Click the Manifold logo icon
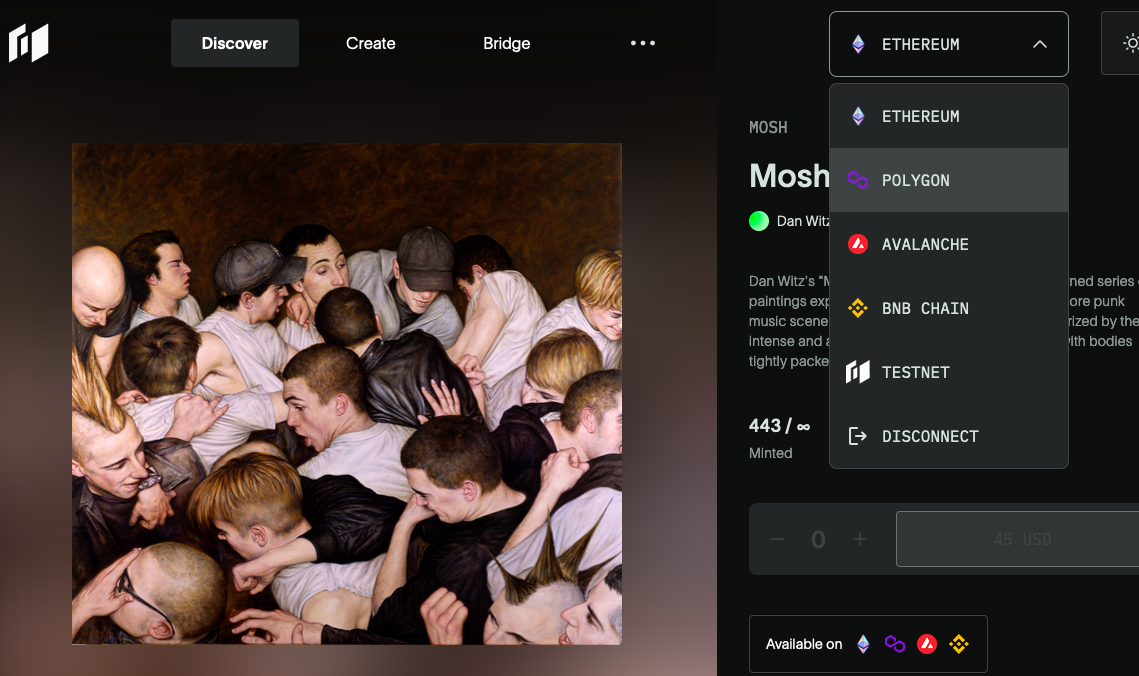1139x676 pixels. 28,43
